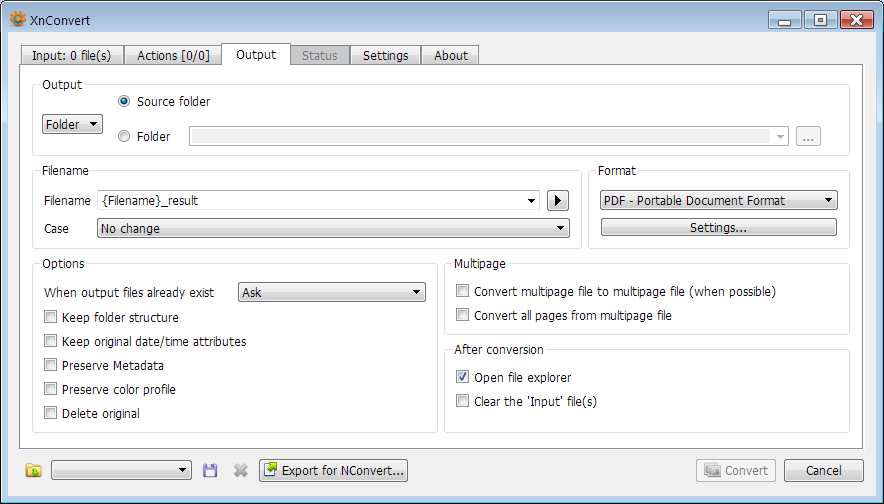Image resolution: width=884 pixels, height=504 pixels.
Task: Enable Convert all pages from multipage file
Action: [x=462, y=315]
